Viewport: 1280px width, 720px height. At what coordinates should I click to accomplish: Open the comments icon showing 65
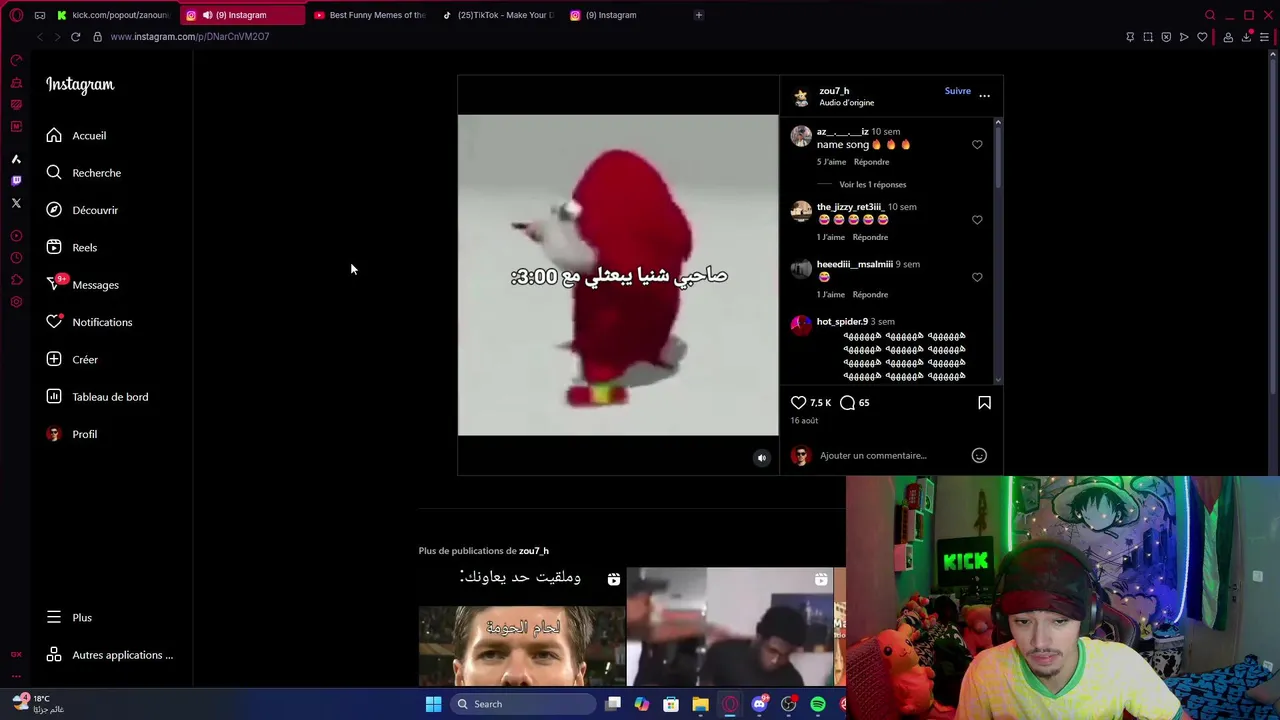[847, 402]
